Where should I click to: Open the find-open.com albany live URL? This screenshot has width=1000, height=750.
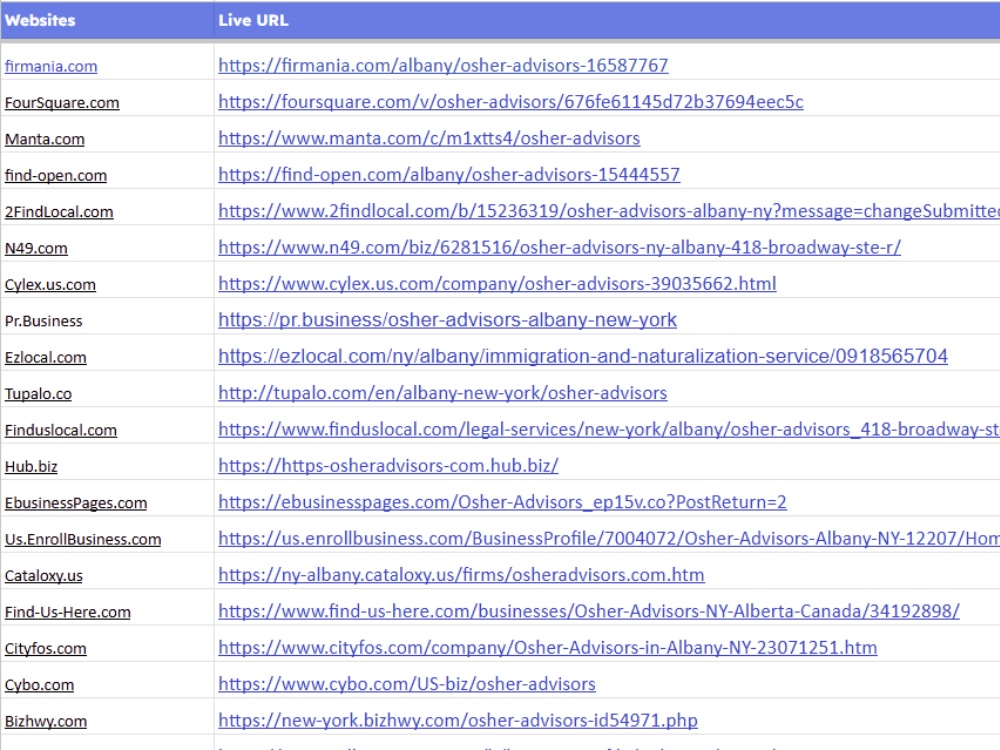[x=449, y=174]
